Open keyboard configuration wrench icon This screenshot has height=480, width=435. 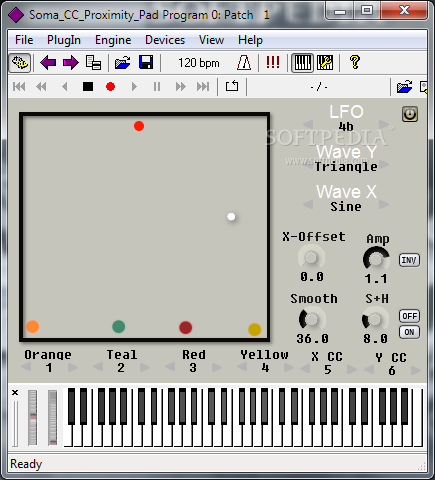pos(325,63)
